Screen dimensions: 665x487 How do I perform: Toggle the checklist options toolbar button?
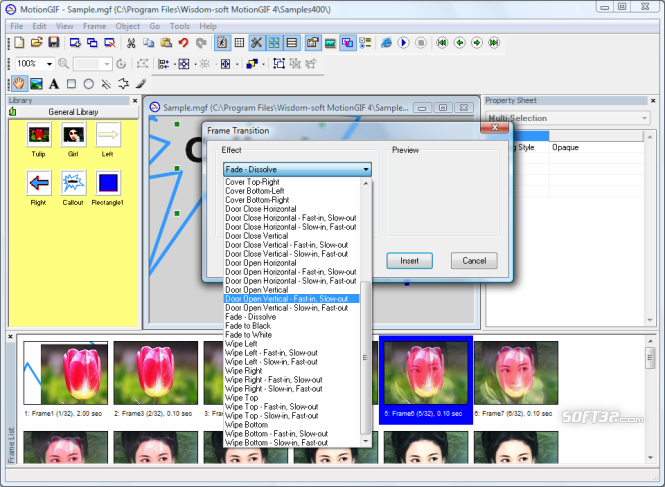[x=365, y=43]
